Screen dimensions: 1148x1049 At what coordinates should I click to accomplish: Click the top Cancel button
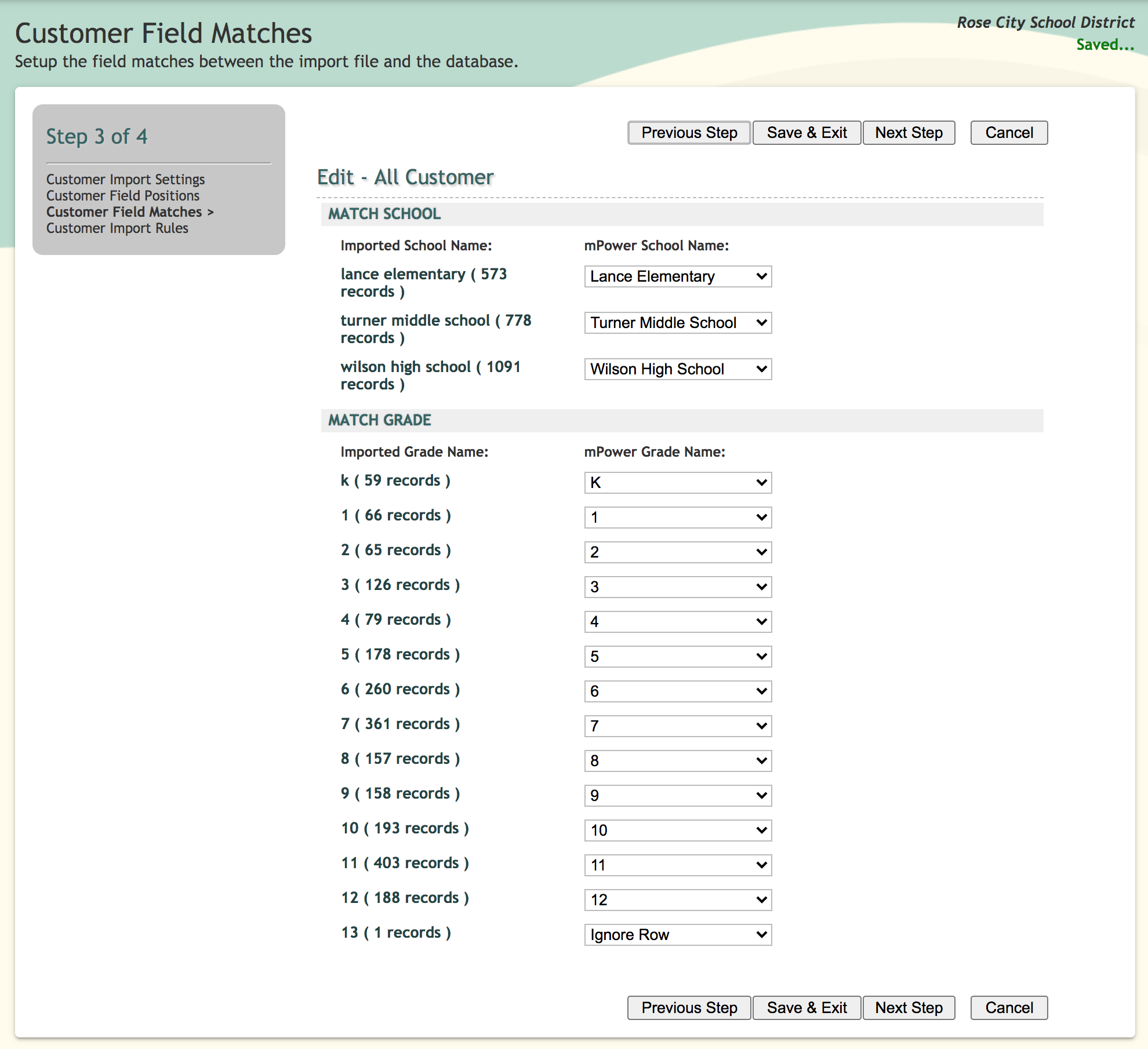1009,133
